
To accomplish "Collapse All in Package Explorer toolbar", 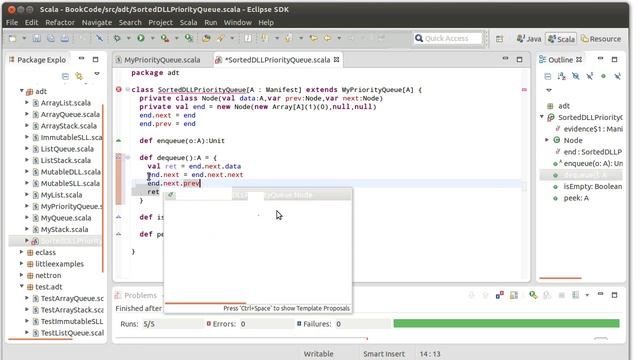I will point(65,76).
